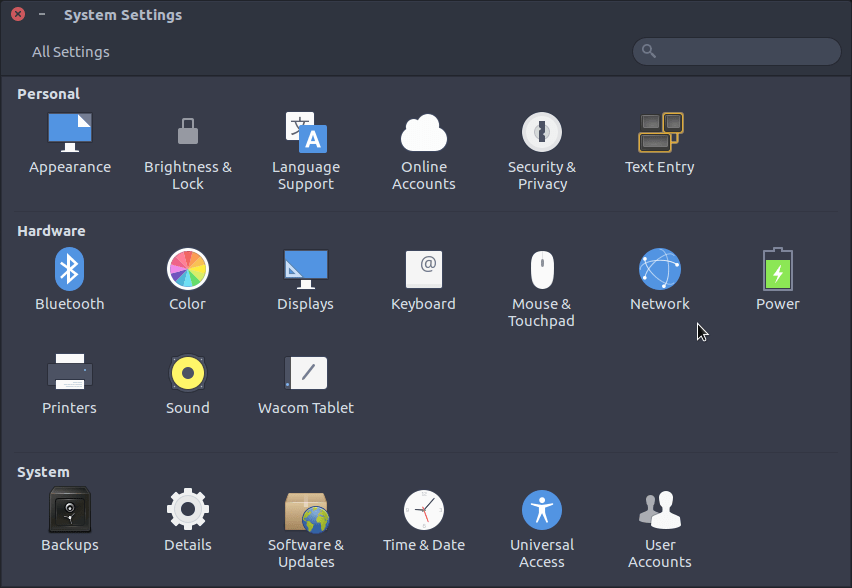This screenshot has width=852, height=588.
Task: Open Bluetooth settings
Action: pyautogui.click(x=70, y=278)
